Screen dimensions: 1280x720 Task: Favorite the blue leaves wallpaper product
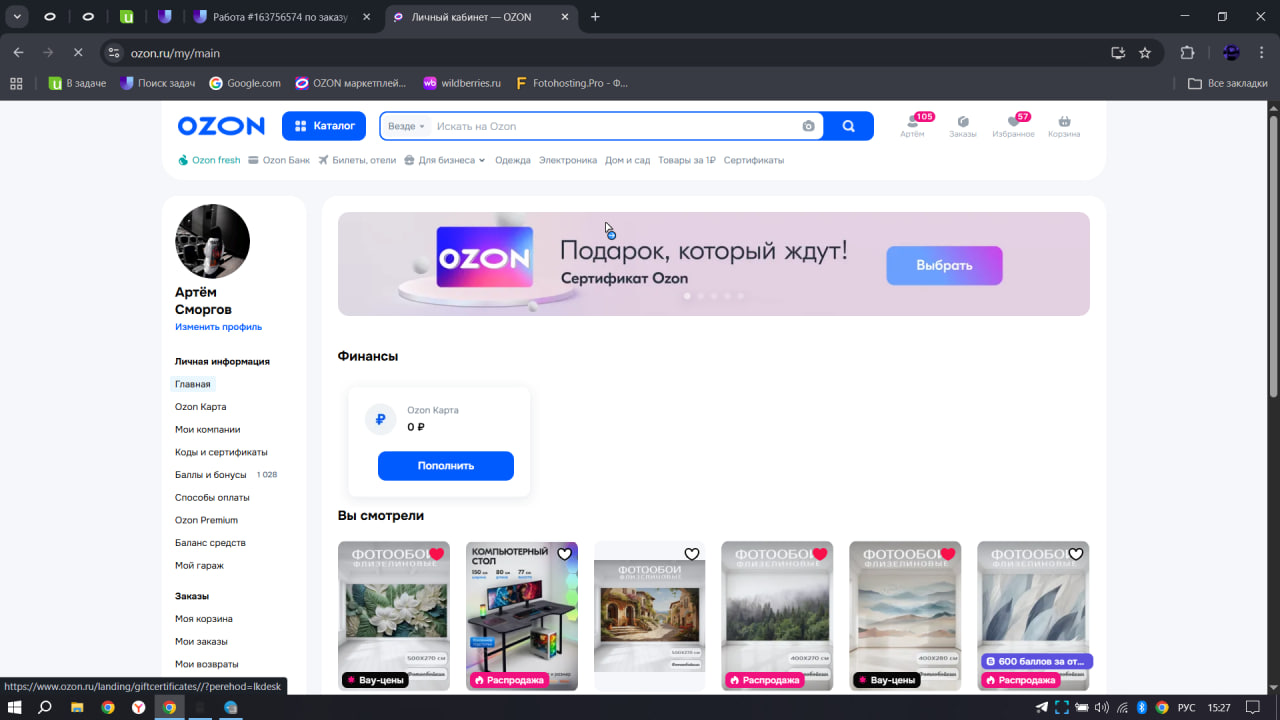tap(1076, 554)
